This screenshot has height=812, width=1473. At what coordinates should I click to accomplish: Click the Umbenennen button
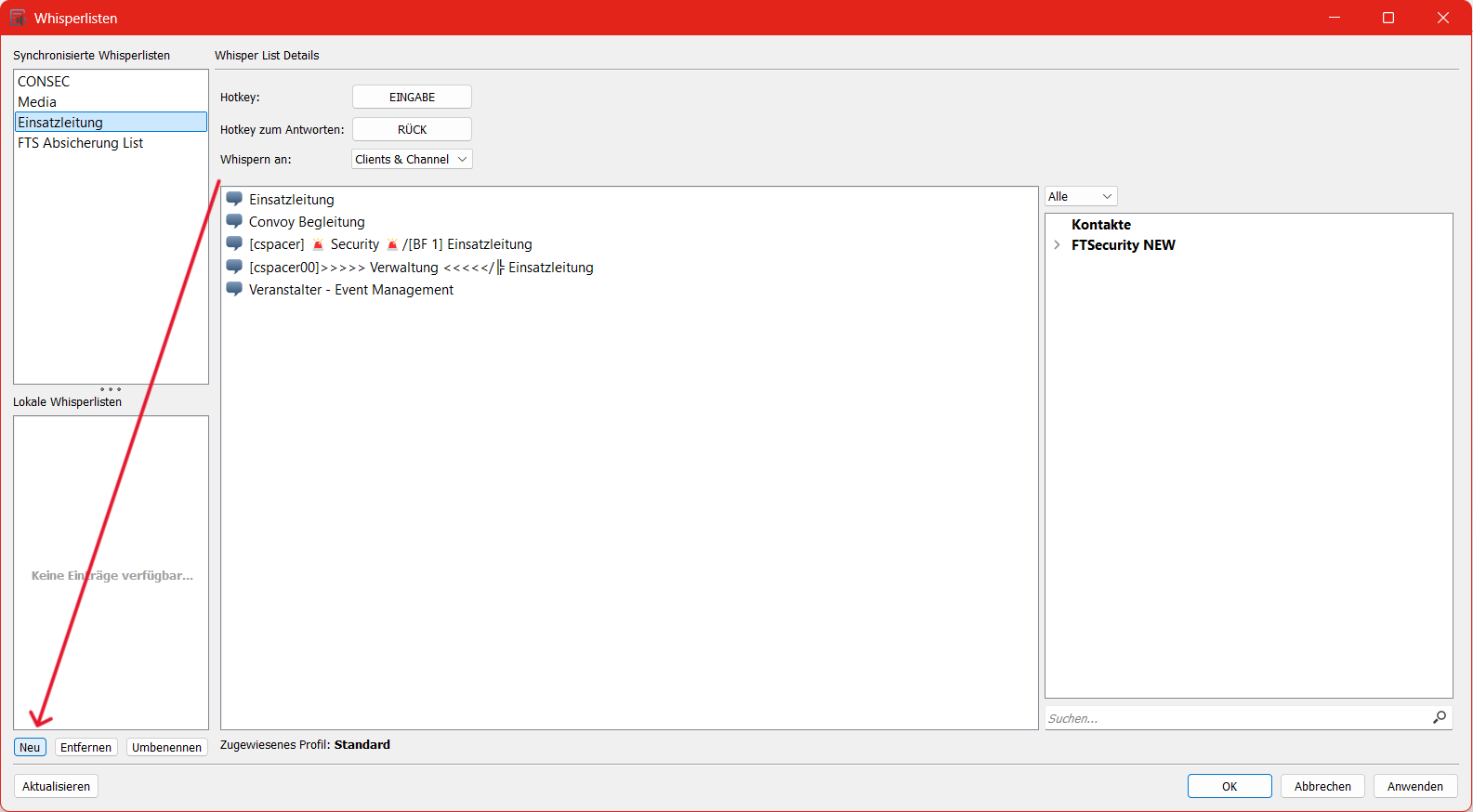(x=166, y=747)
